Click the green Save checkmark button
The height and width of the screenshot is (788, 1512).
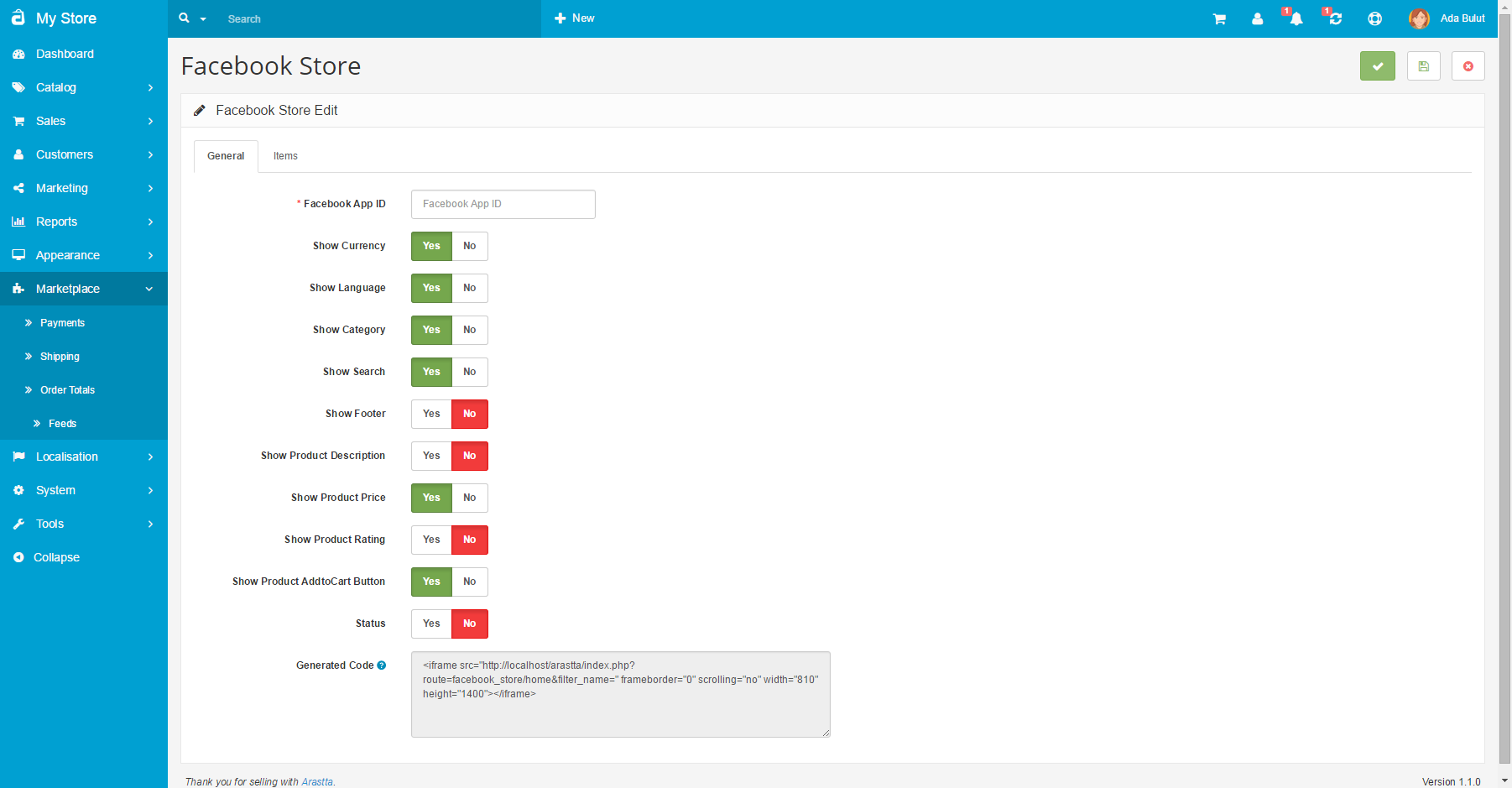click(x=1377, y=66)
